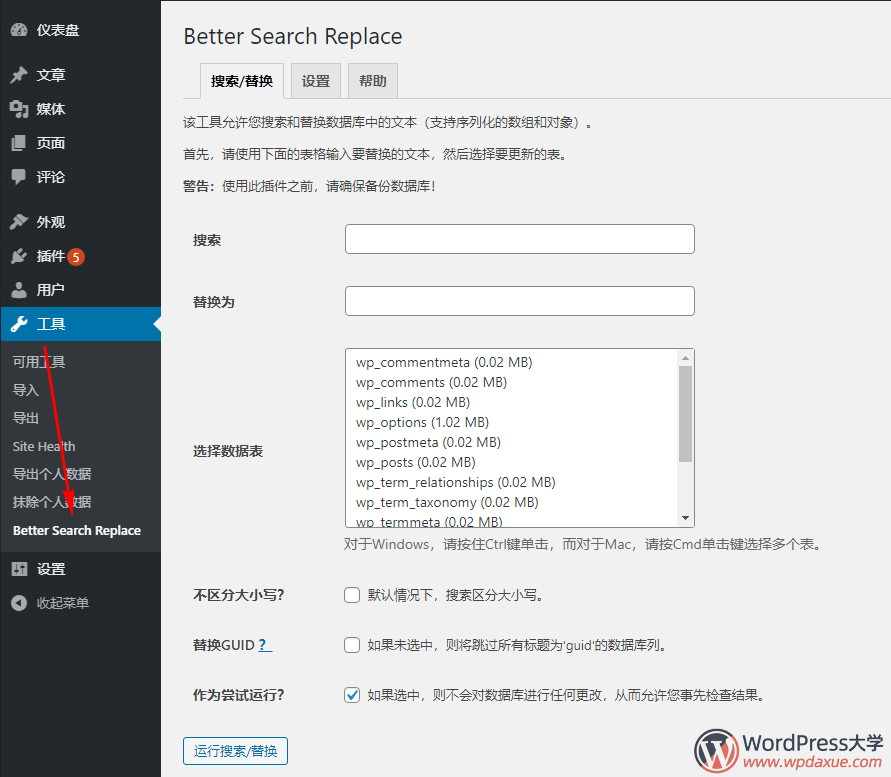
Task: Select wp_posts (0.02 MB) in table list
Action: [x=416, y=462]
